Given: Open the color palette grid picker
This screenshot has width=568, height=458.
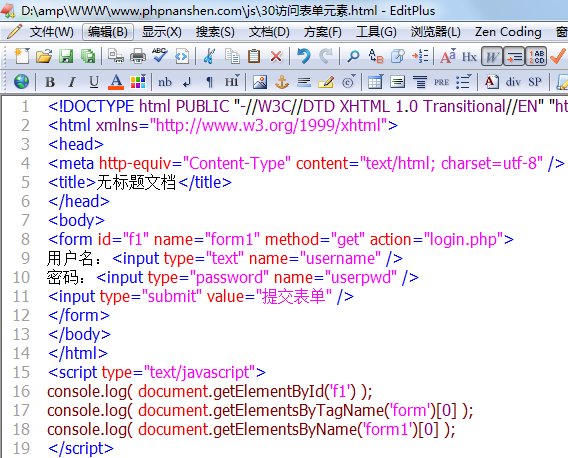Looking at the screenshot, I should tap(138, 82).
